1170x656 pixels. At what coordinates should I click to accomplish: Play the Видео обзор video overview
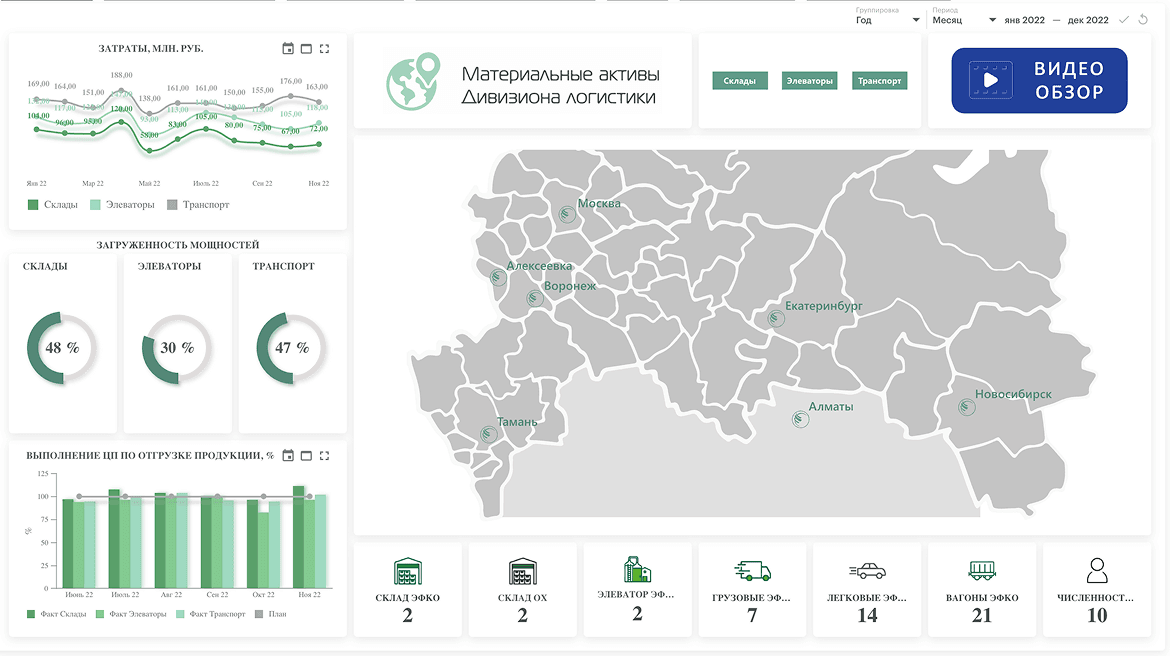point(1039,81)
